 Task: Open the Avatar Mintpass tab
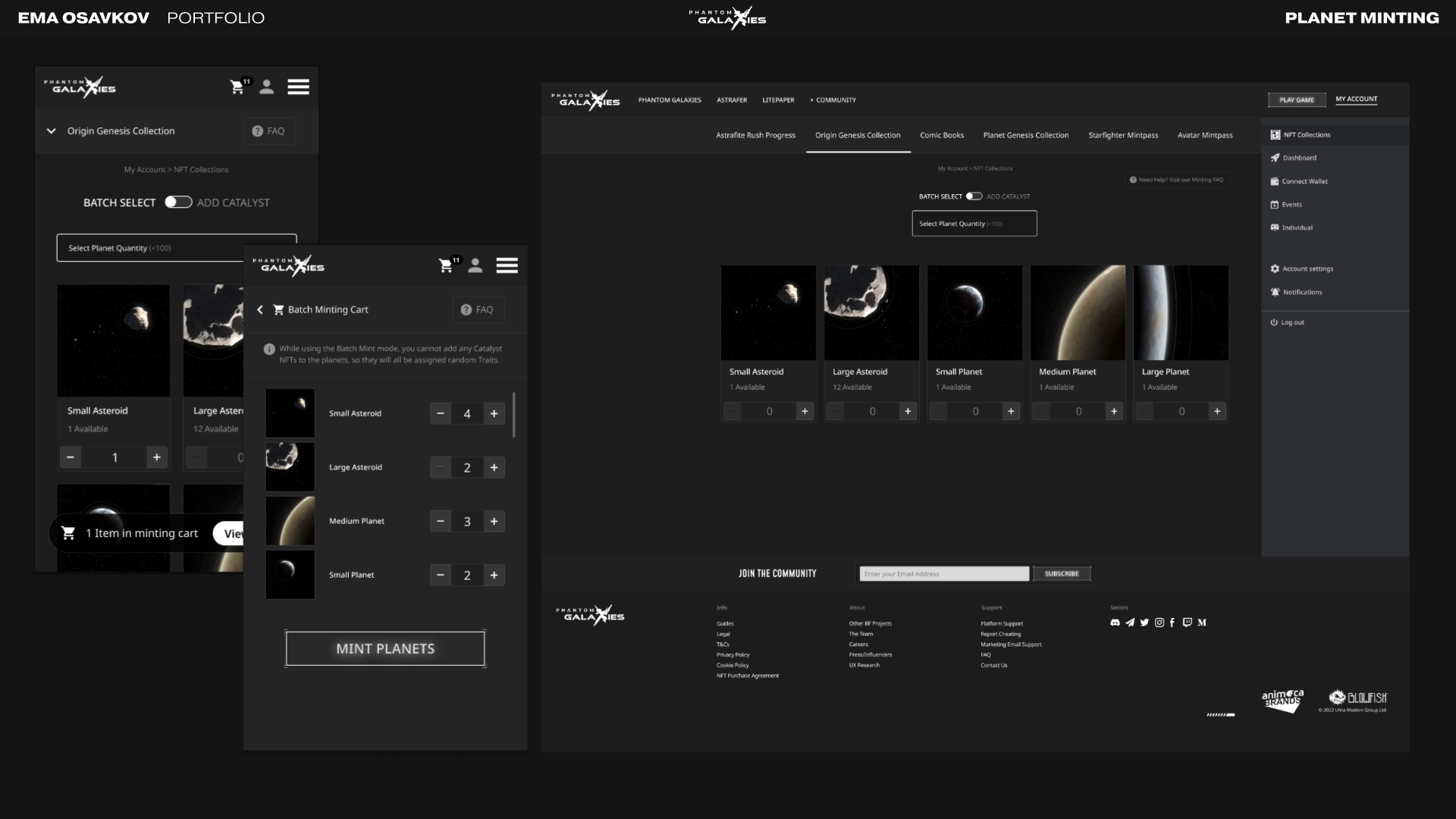(x=1205, y=135)
